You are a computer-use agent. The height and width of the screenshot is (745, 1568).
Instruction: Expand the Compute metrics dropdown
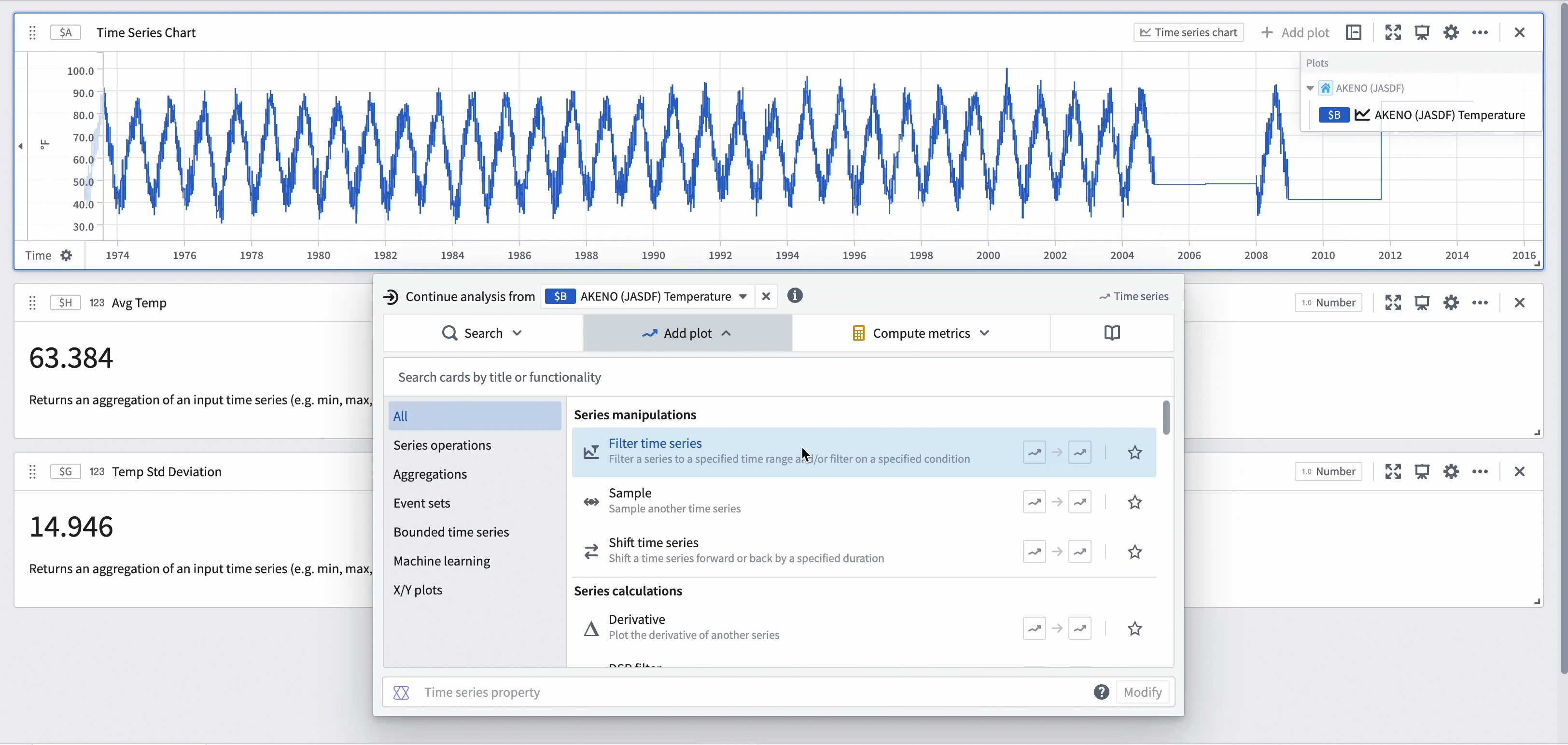click(x=920, y=333)
